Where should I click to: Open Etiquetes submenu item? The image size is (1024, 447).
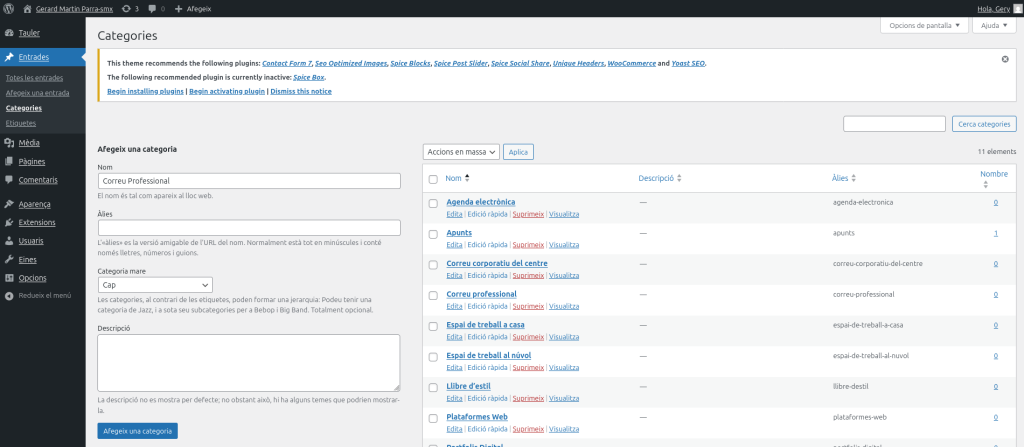pyautogui.click(x=21, y=123)
